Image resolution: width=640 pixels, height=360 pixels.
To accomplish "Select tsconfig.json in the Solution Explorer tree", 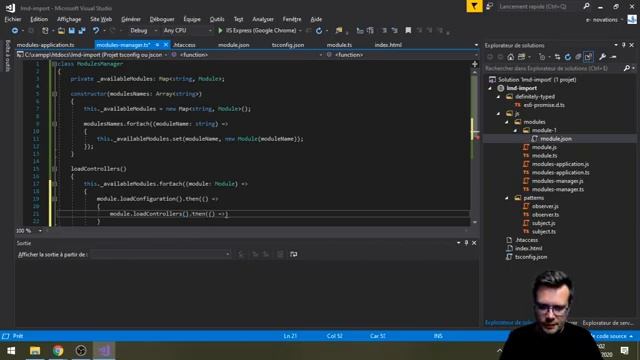I will (531, 257).
